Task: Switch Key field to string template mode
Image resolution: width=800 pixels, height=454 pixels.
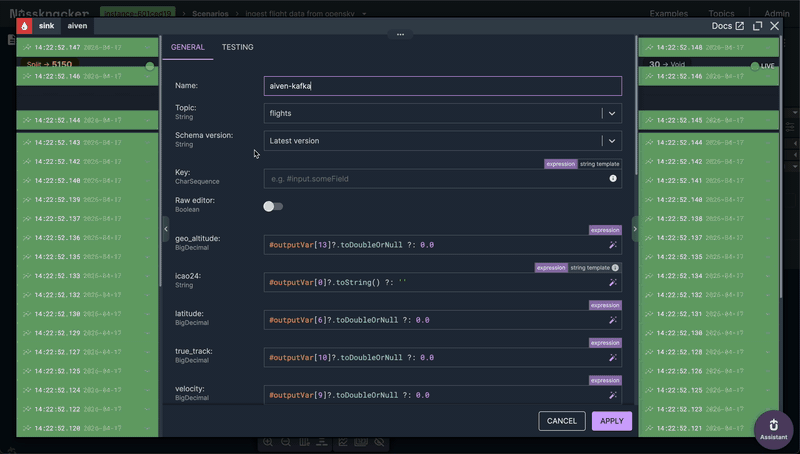Action: [599, 164]
